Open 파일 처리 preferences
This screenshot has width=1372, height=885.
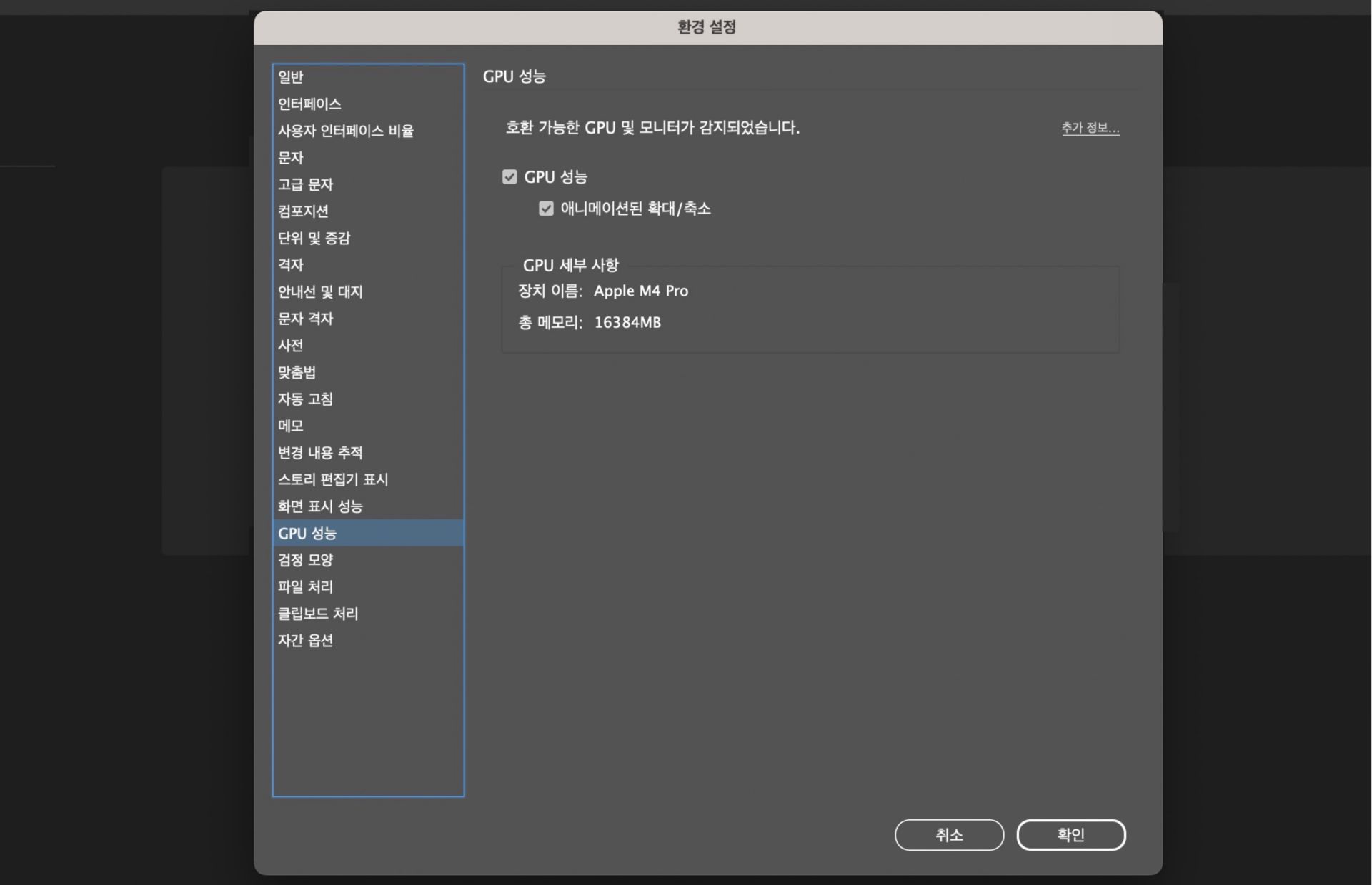pos(305,587)
